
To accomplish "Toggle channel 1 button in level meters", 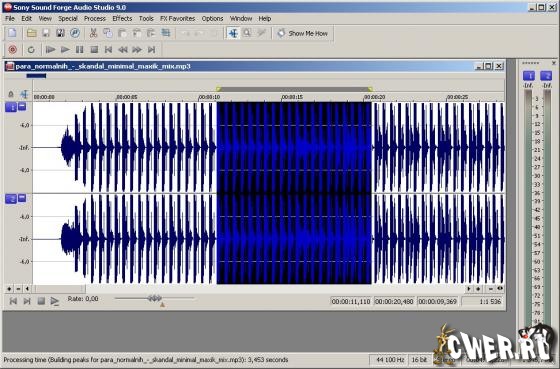I will point(529,76).
